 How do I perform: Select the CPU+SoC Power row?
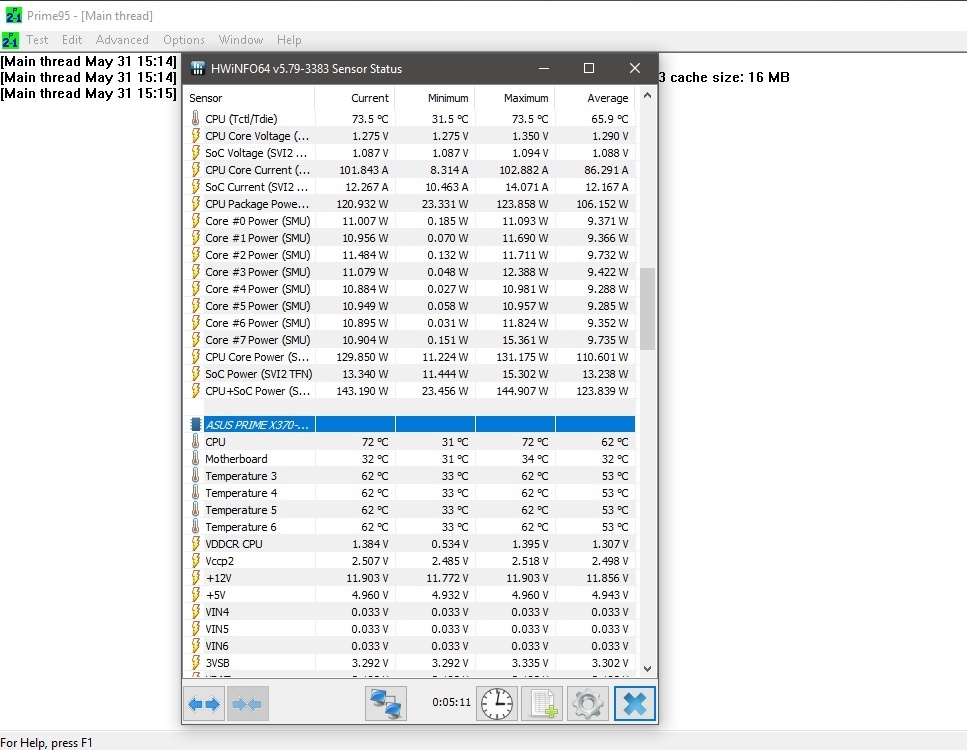[x=409, y=391]
